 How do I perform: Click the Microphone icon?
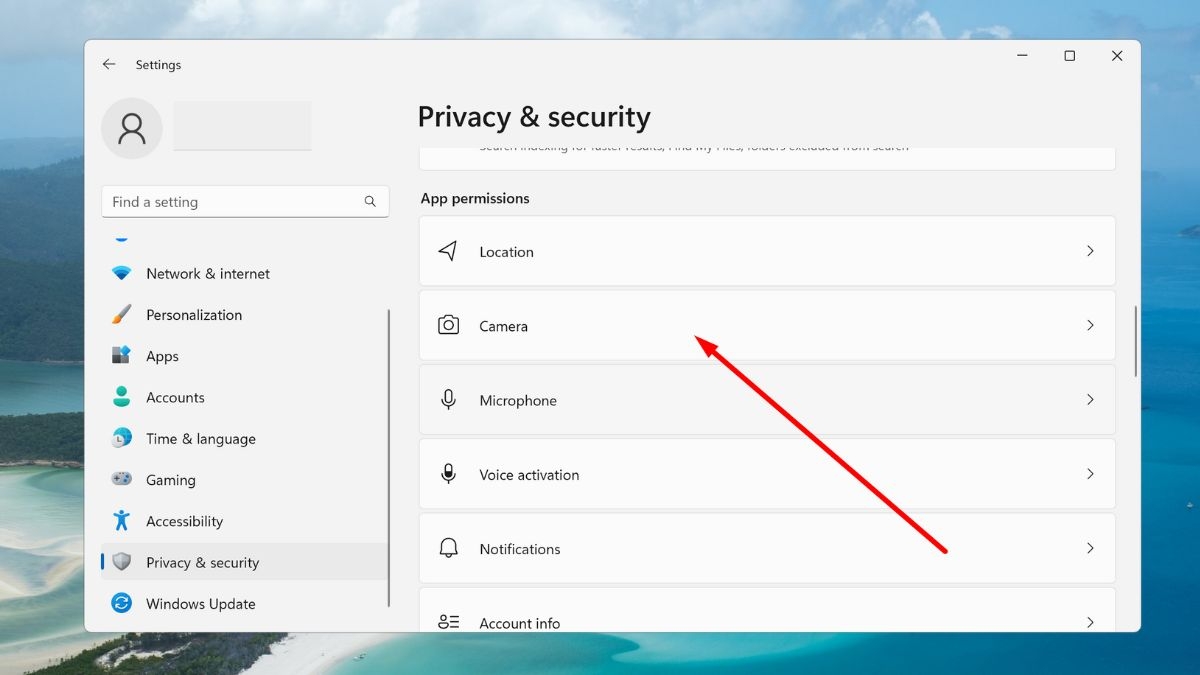pyautogui.click(x=448, y=399)
